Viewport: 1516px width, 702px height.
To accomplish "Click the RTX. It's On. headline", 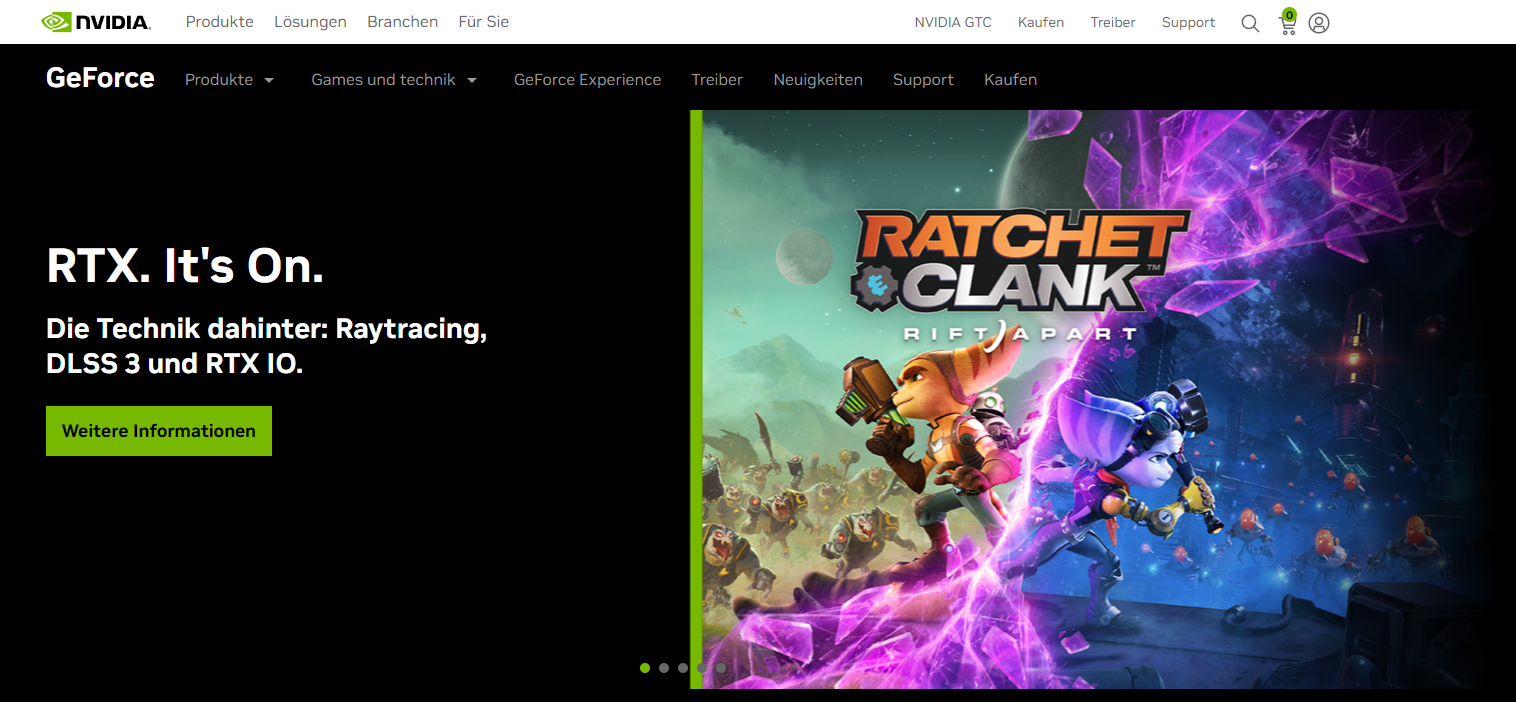I will [185, 266].
